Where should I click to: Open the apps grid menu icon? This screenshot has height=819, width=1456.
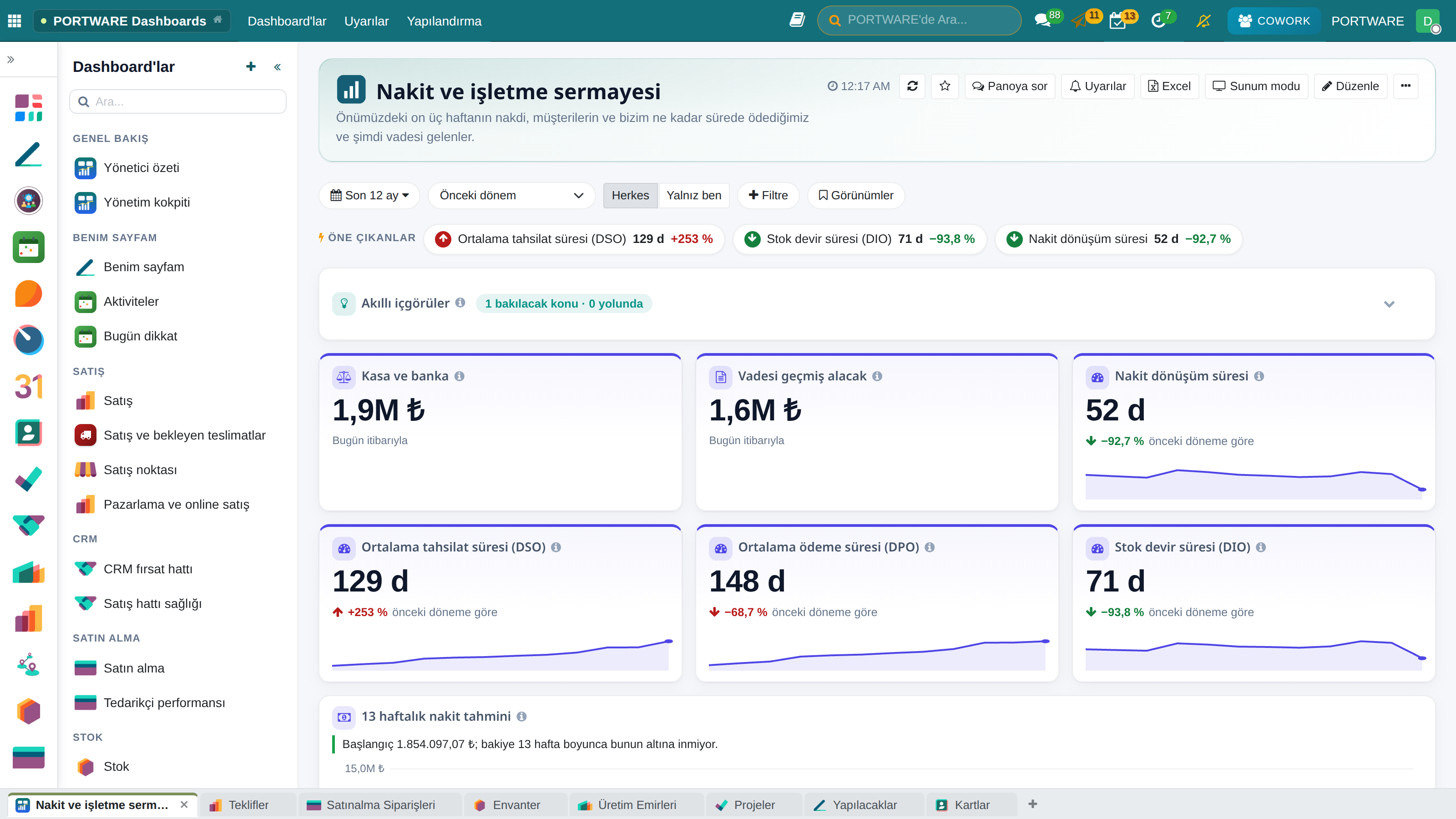15,21
